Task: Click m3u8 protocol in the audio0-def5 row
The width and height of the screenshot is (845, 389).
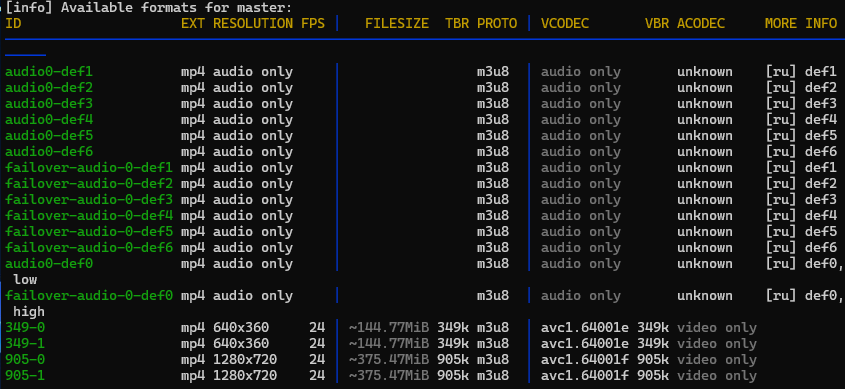Action: [493, 136]
